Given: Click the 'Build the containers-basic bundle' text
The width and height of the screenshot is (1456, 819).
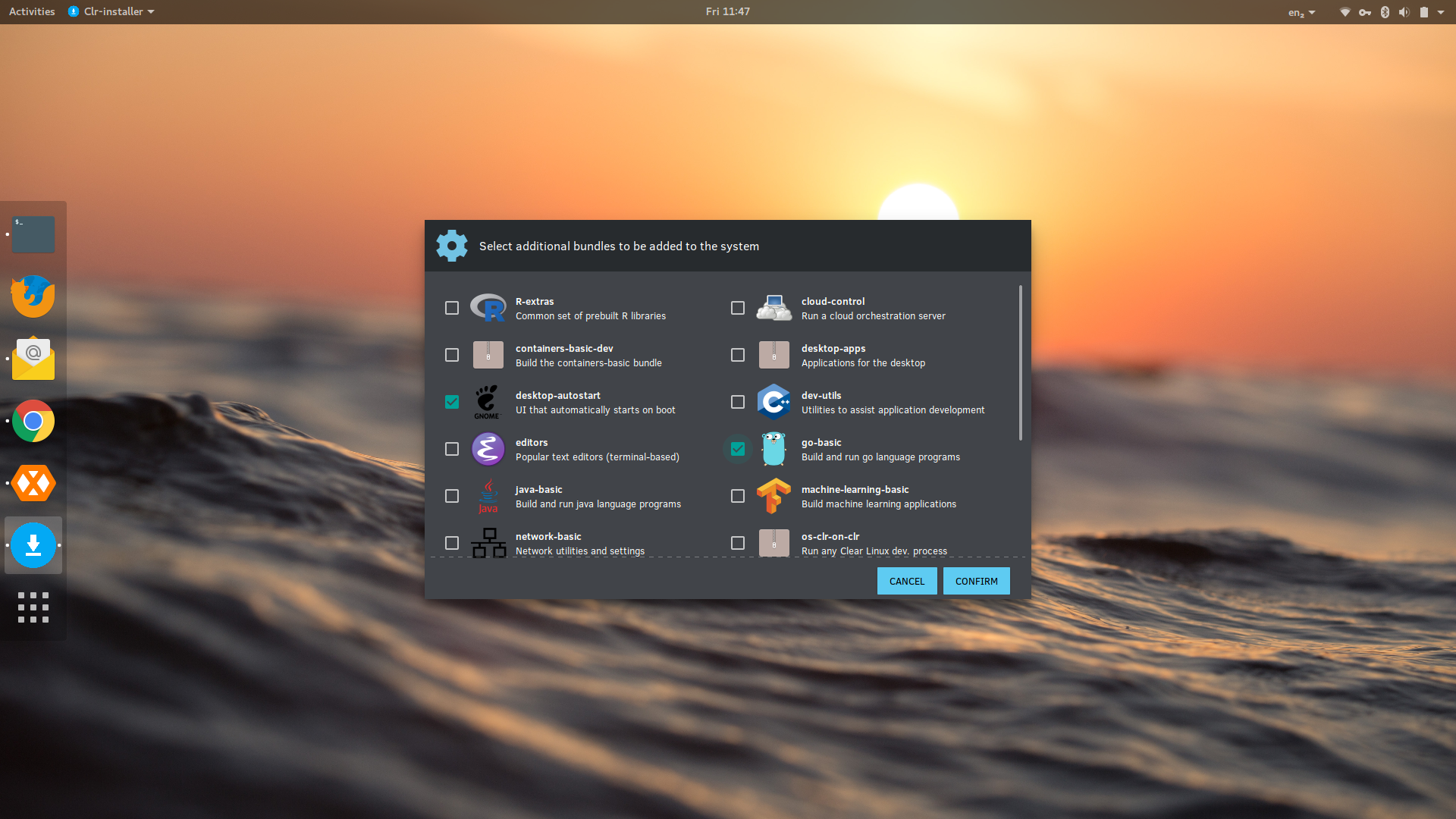Looking at the screenshot, I should click(x=588, y=363).
